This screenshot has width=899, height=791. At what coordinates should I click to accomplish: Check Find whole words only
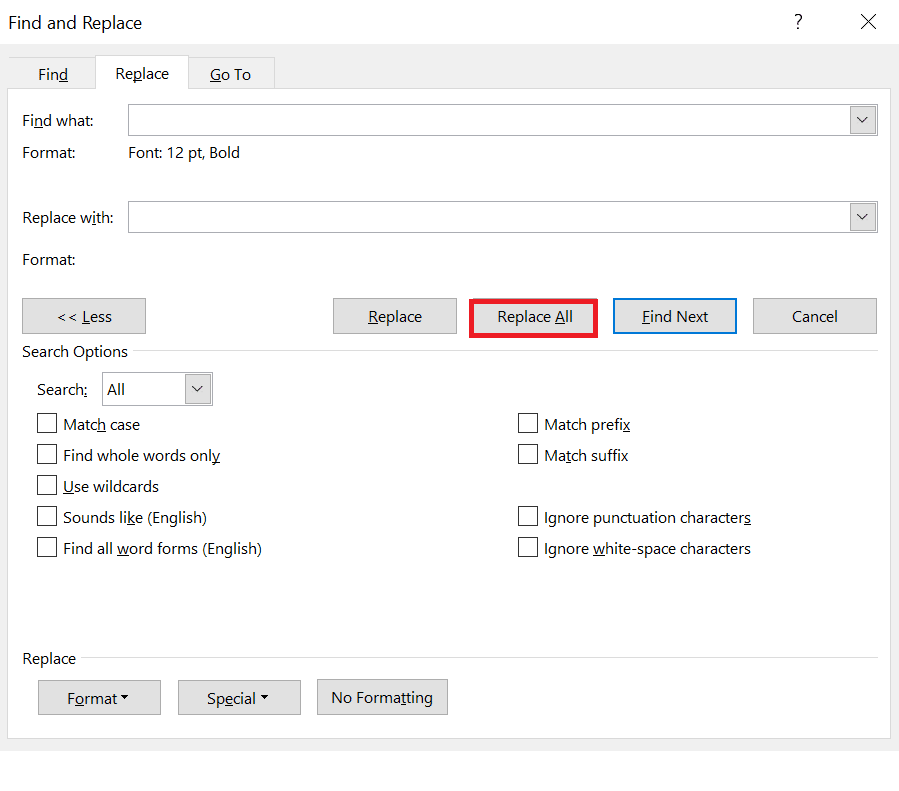[47, 455]
